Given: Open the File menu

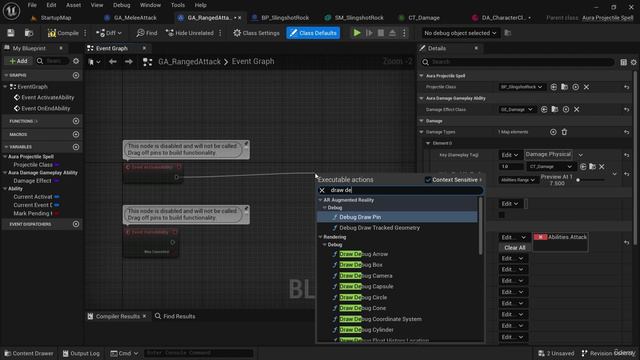Looking at the screenshot, I should coord(32,5).
